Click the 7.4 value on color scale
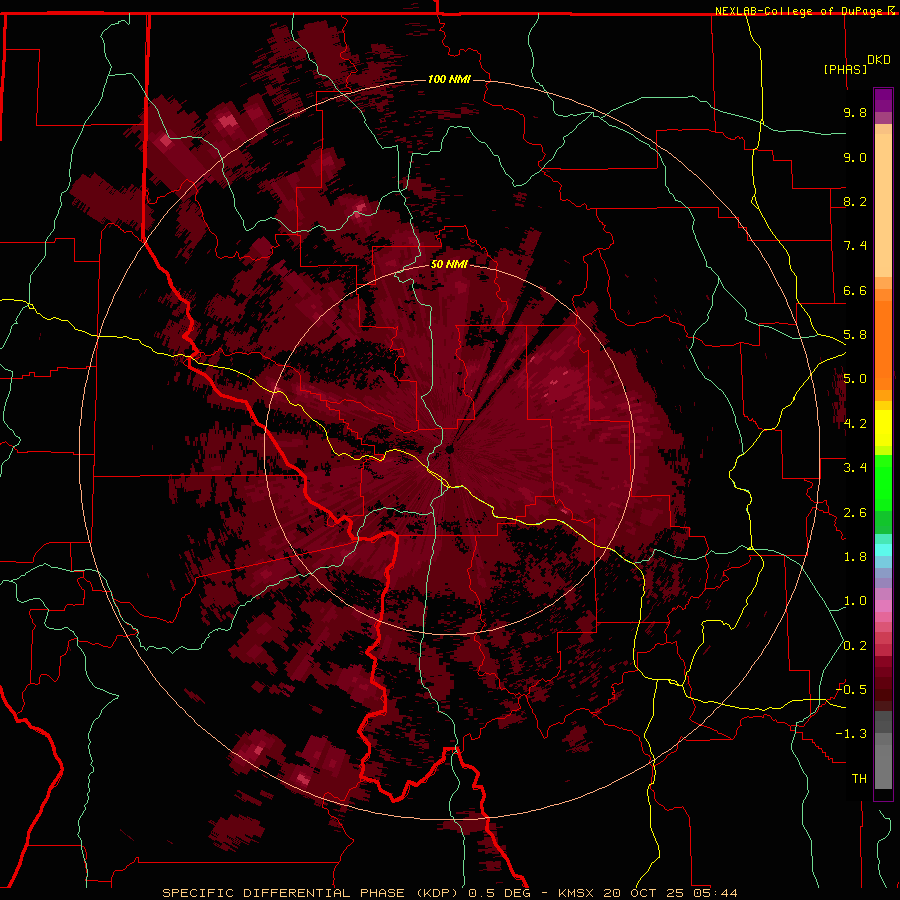The height and width of the screenshot is (900, 900). [x=855, y=246]
